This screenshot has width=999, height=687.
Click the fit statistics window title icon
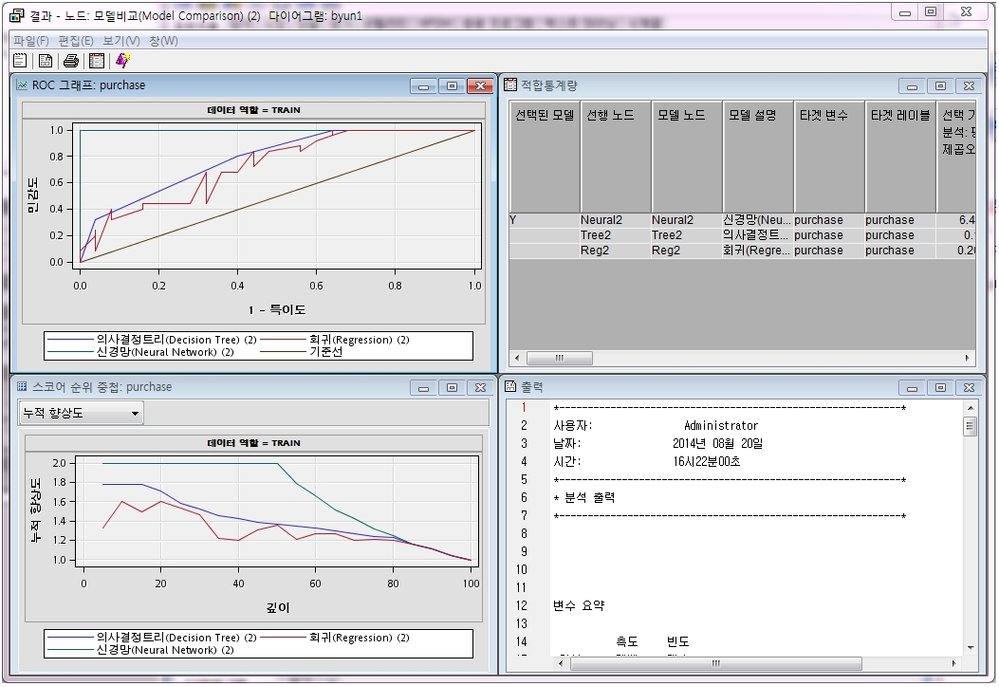pos(510,86)
